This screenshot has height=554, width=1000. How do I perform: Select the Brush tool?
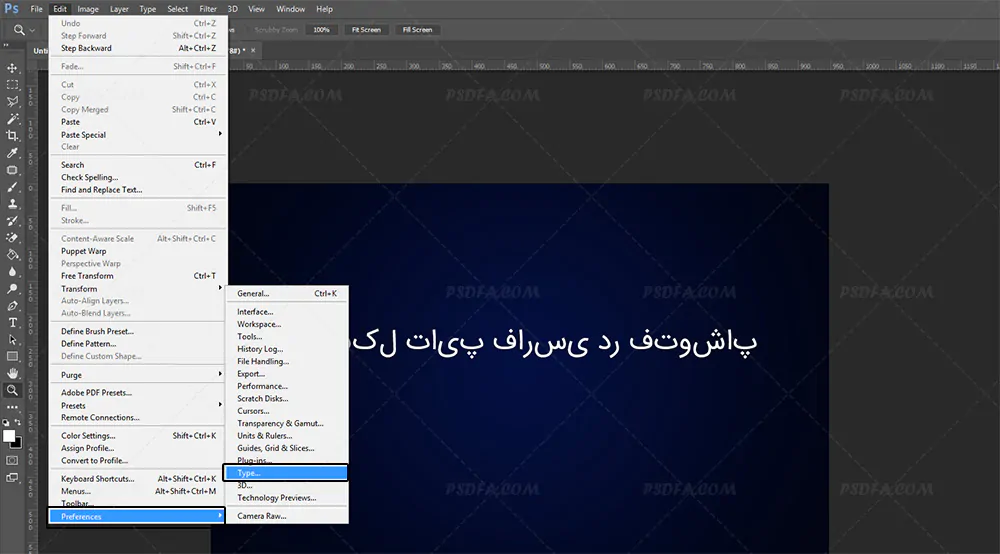click(12, 187)
